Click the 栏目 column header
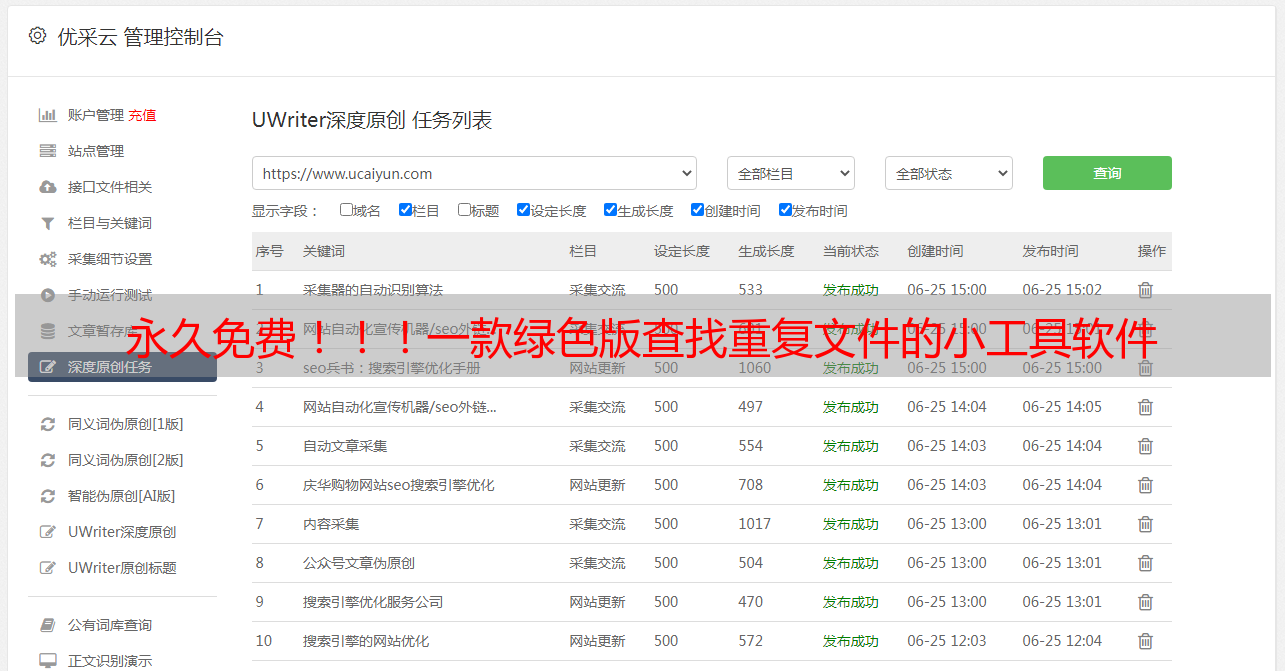The image size is (1285, 671). click(x=583, y=251)
